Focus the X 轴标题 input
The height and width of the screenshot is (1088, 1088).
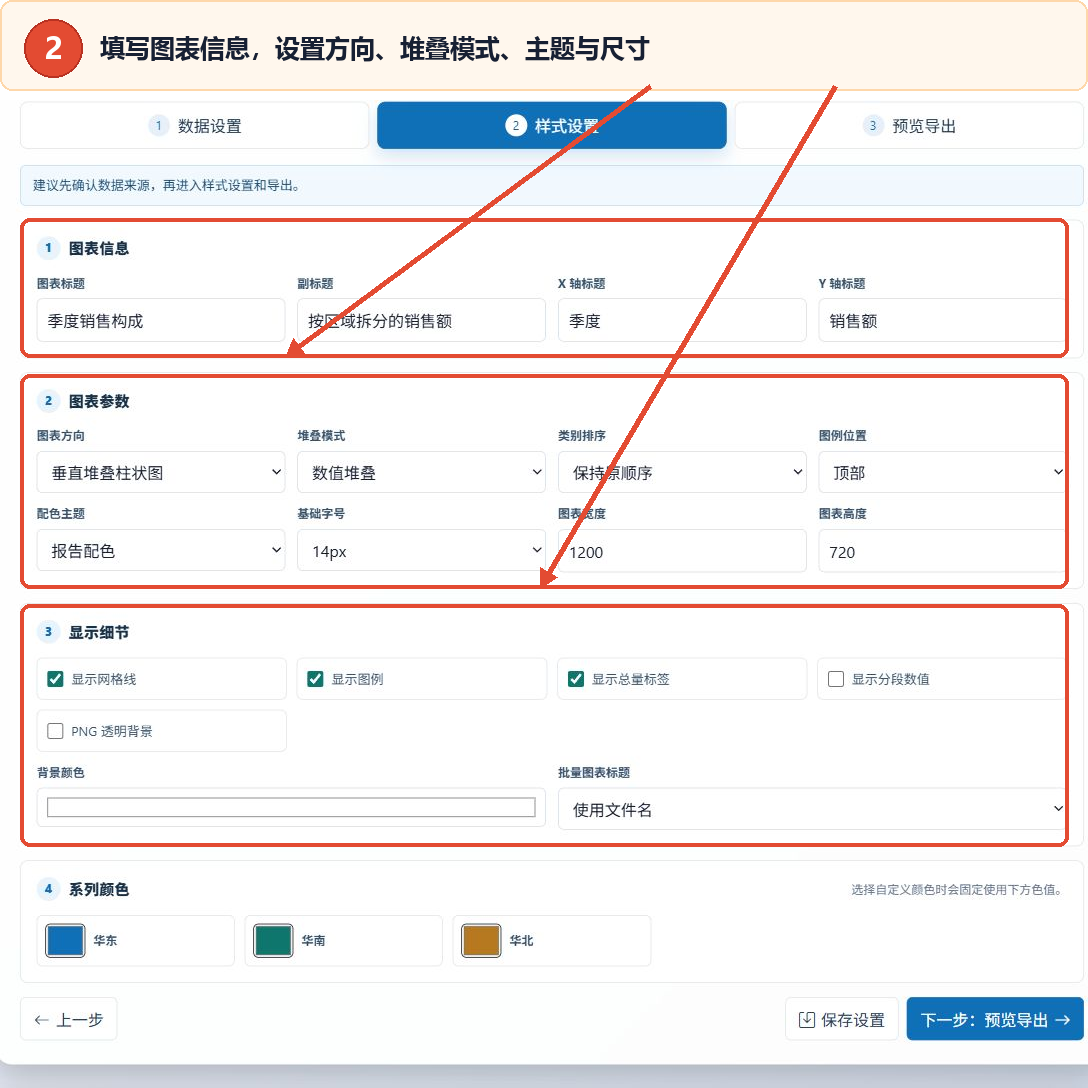682,321
